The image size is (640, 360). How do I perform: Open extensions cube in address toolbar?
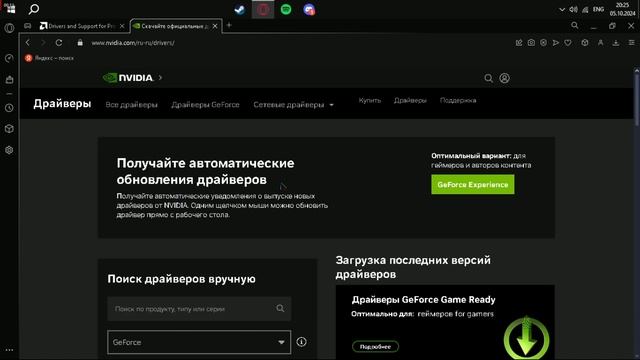(585, 42)
